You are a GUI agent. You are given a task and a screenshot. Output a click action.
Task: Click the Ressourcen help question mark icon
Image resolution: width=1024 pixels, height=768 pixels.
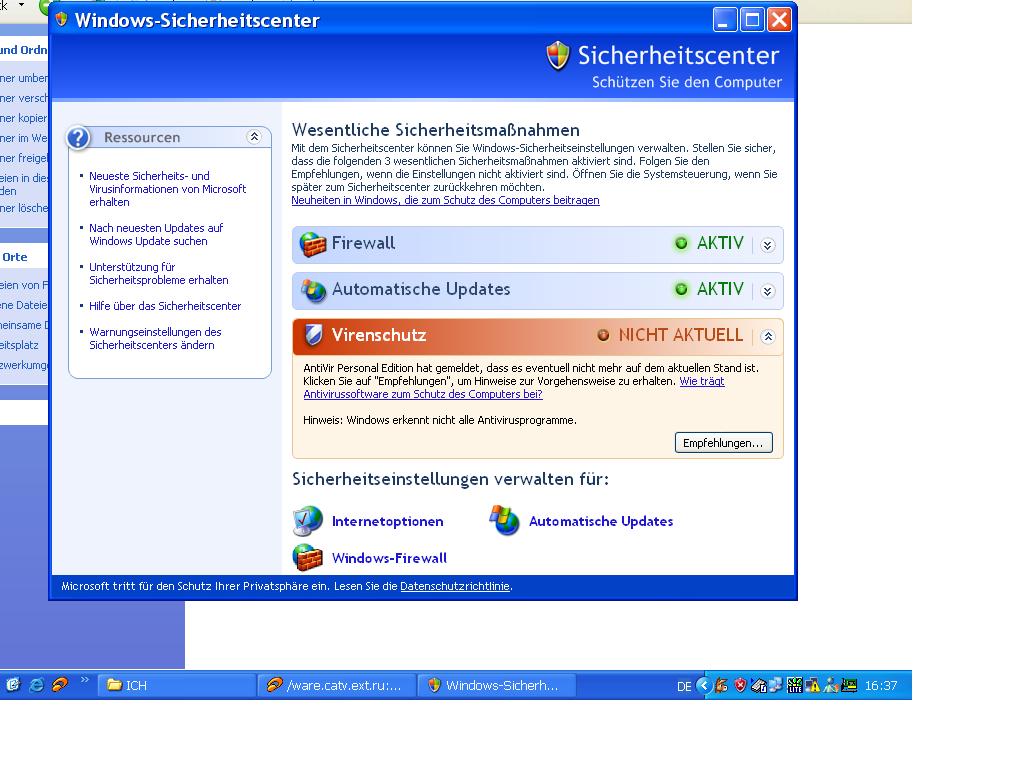coord(78,138)
